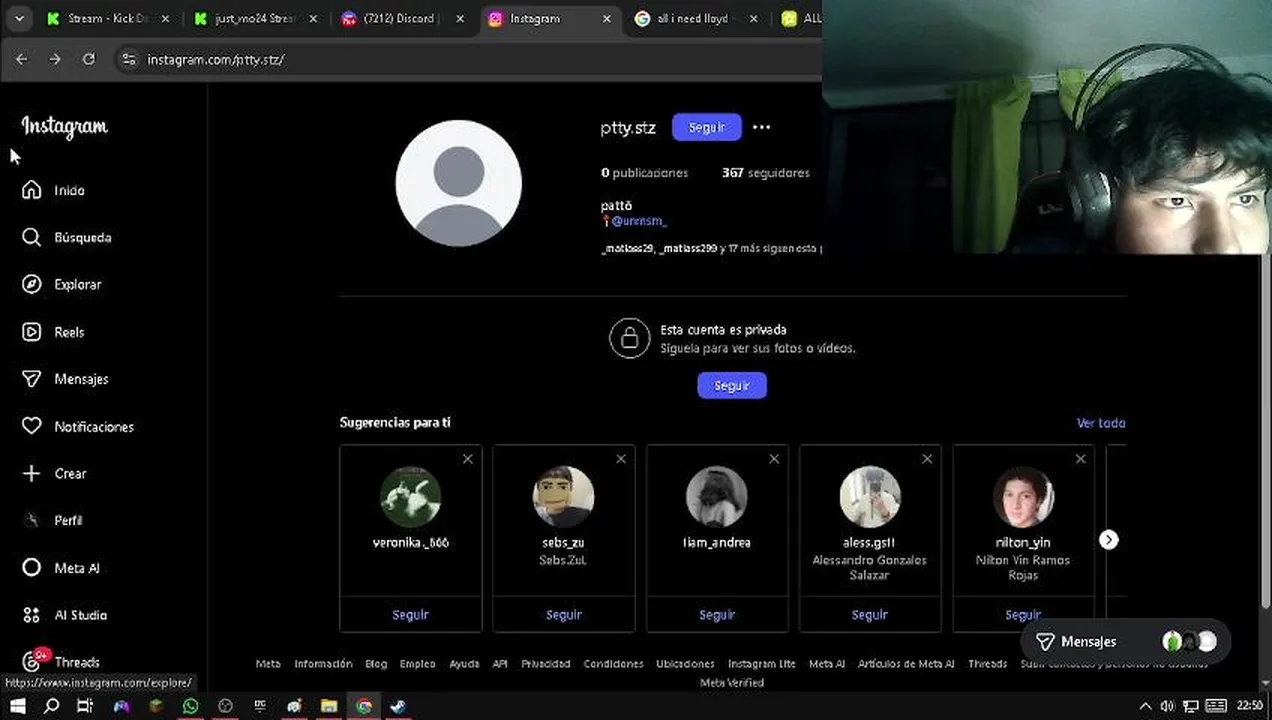Go back in browser
Screen dimensions: 1272x720
pos(22,59)
